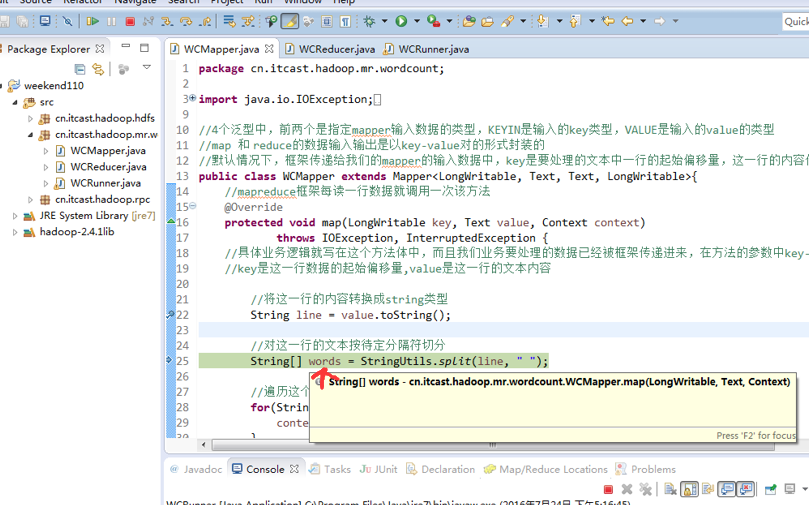This screenshot has height=505, width=809.
Task: Expand the hadoop-2.4.1lib node
Action: point(15,232)
